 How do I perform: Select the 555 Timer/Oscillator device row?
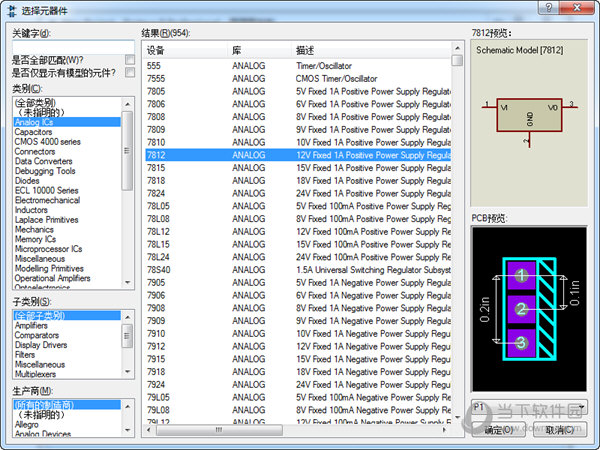click(298, 66)
